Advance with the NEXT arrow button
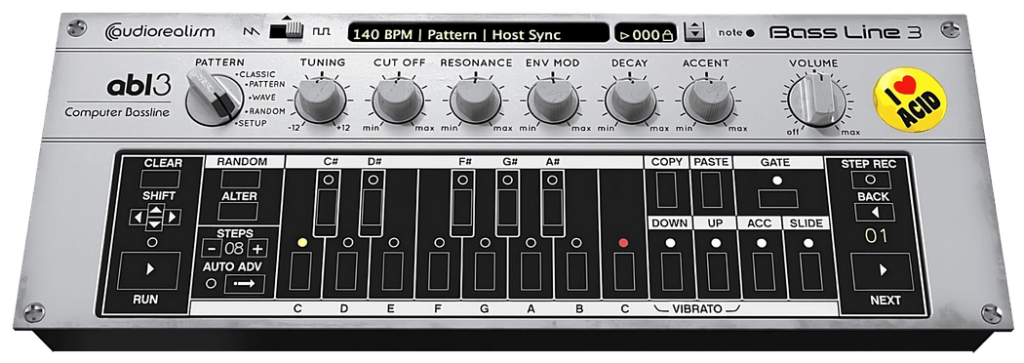The image size is (1024, 363). 882,271
